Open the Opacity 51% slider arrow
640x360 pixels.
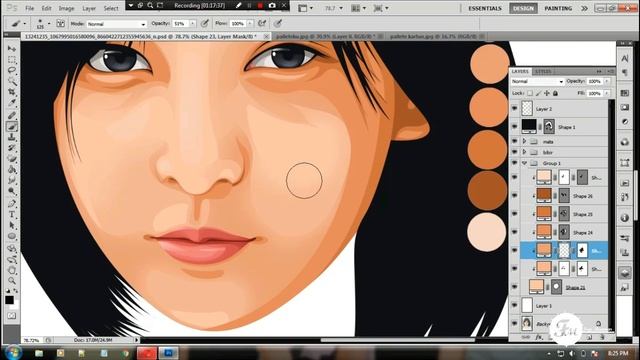click(x=192, y=24)
